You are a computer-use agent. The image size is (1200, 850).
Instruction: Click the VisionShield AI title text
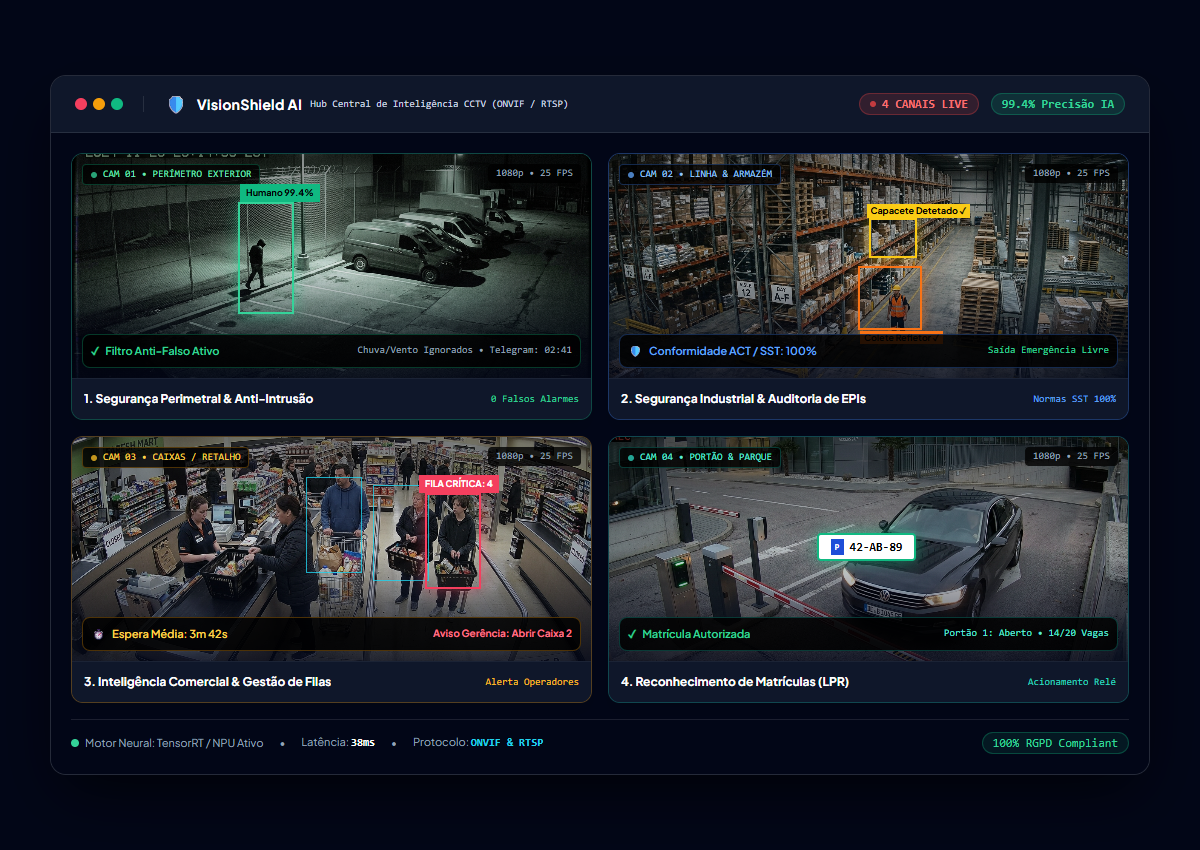[x=249, y=104]
